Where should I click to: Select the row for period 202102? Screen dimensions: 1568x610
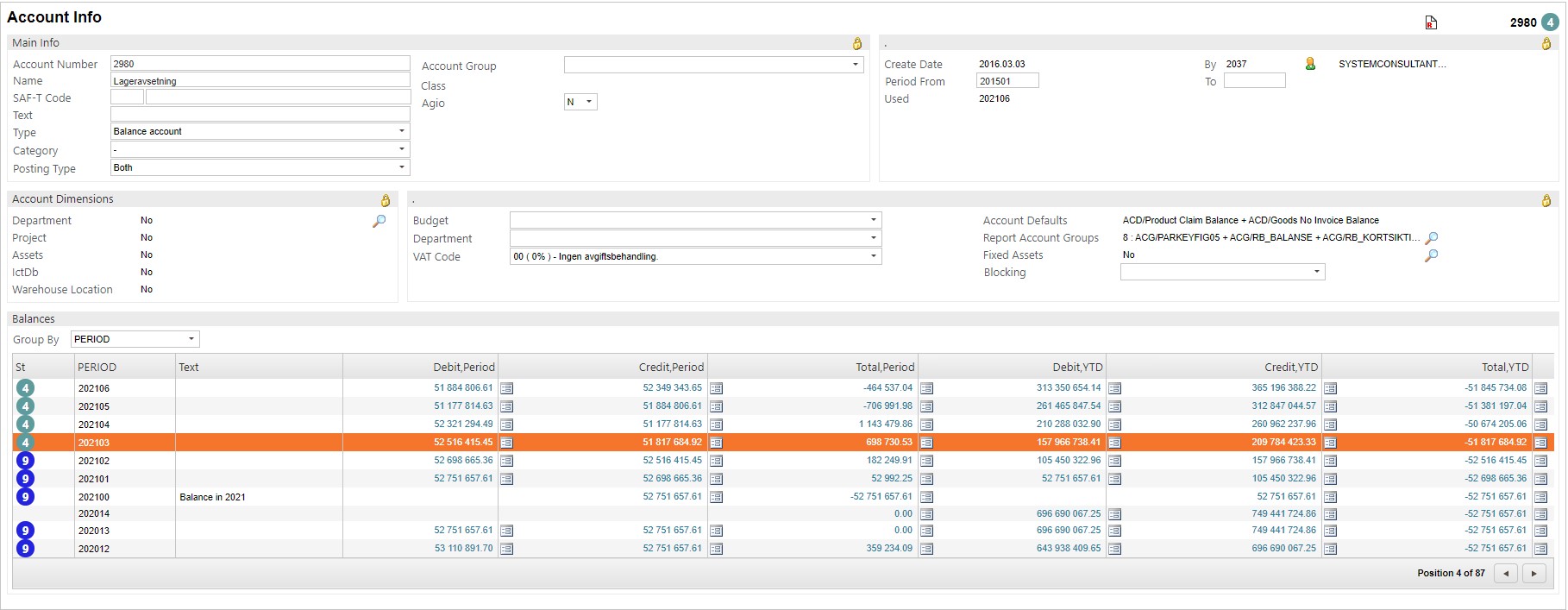[259, 461]
